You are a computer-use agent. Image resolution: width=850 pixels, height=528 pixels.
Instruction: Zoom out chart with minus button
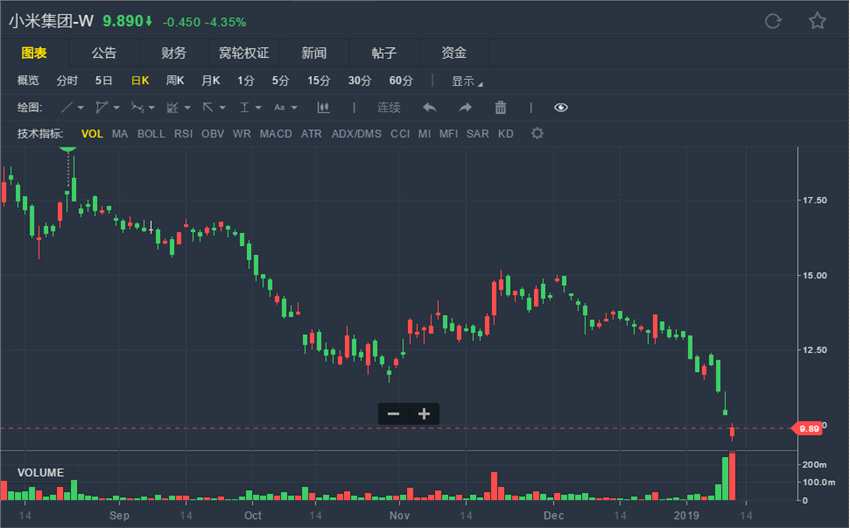point(394,414)
